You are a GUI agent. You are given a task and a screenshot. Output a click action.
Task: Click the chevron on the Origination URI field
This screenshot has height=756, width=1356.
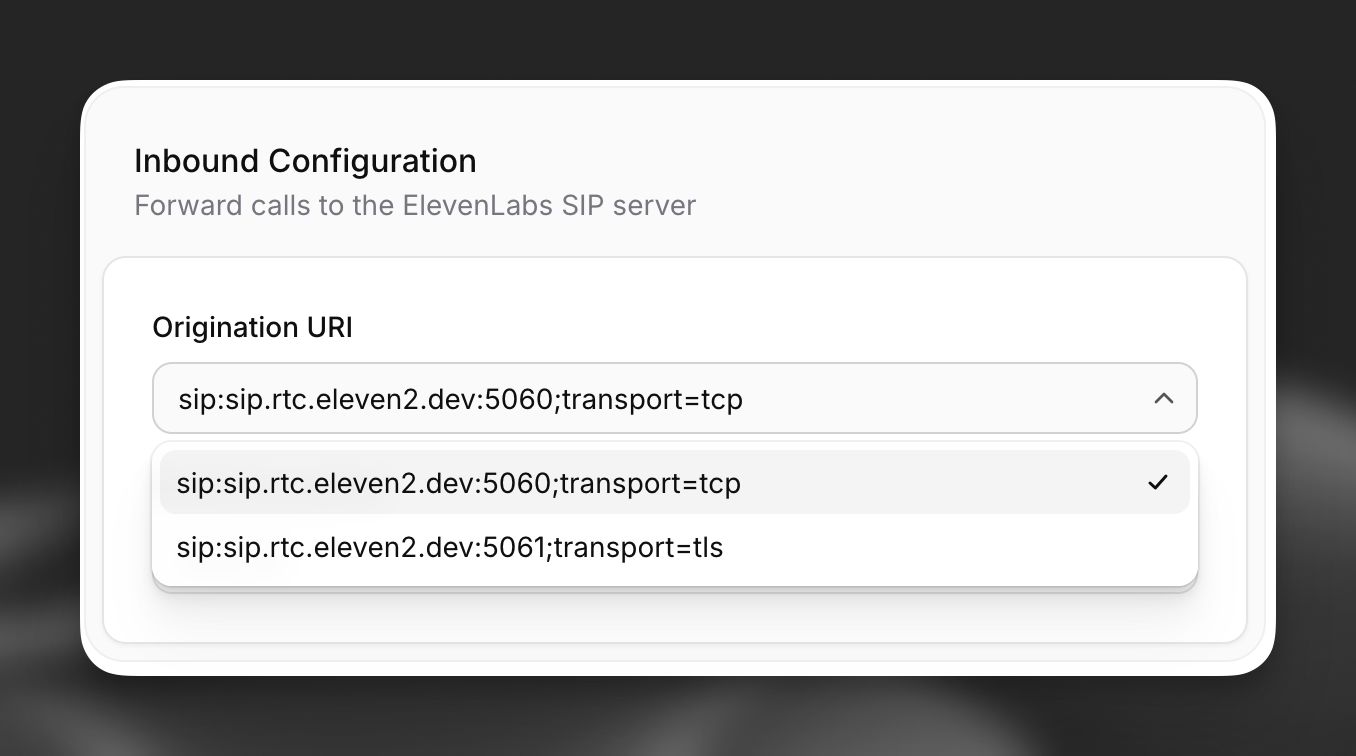click(1163, 398)
